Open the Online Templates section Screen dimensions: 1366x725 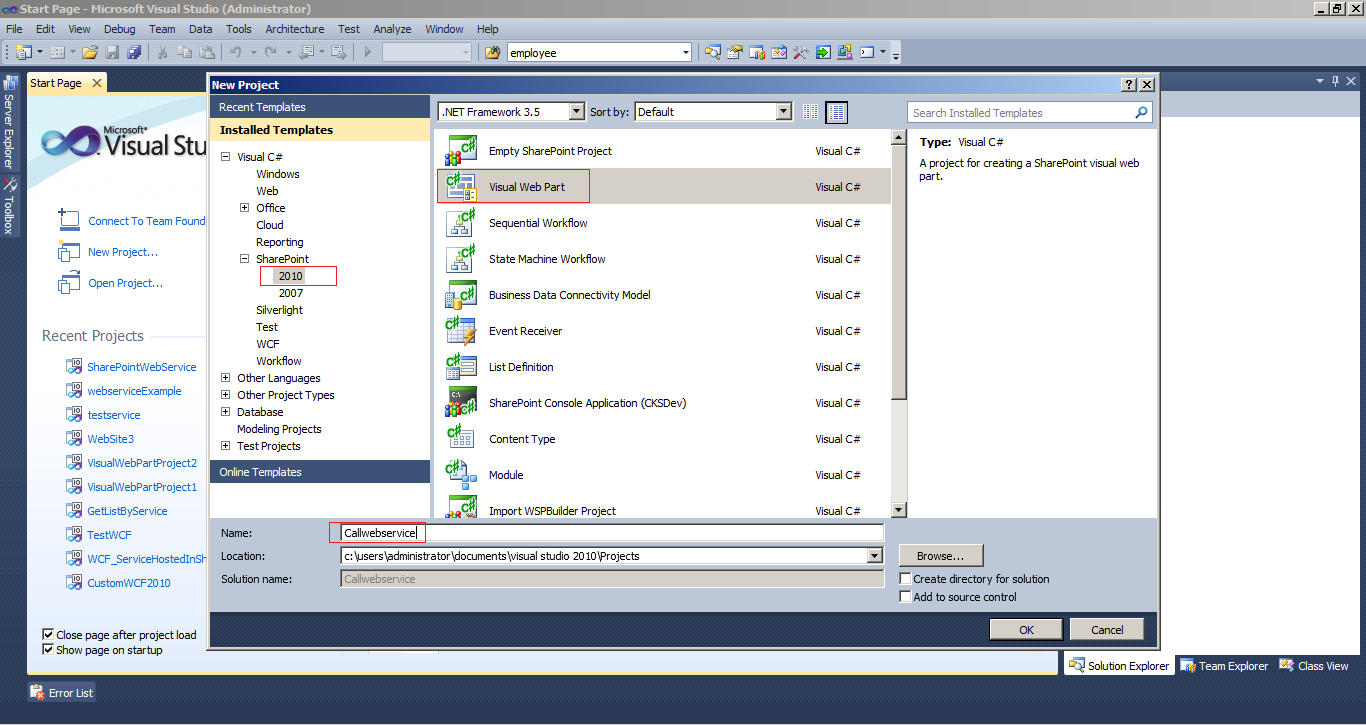(x=320, y=472)
